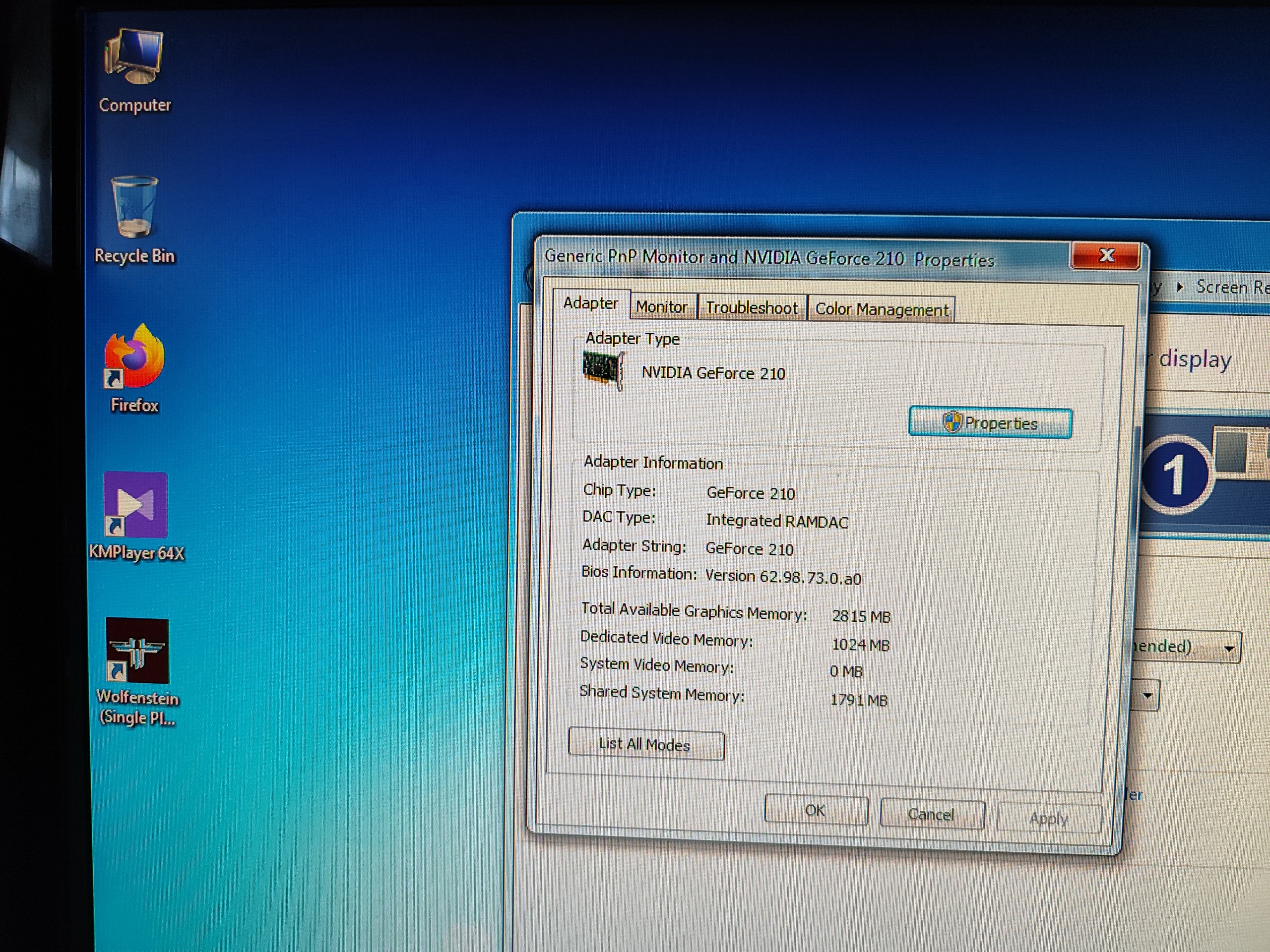Screen dimensions: 1270x952
Task: Select the monitor 1 display thumbnail
Action: pos(1176,475)
